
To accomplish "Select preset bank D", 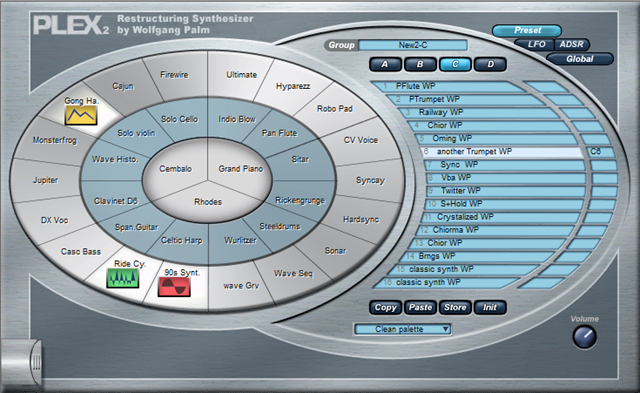I will coord(491,64).
